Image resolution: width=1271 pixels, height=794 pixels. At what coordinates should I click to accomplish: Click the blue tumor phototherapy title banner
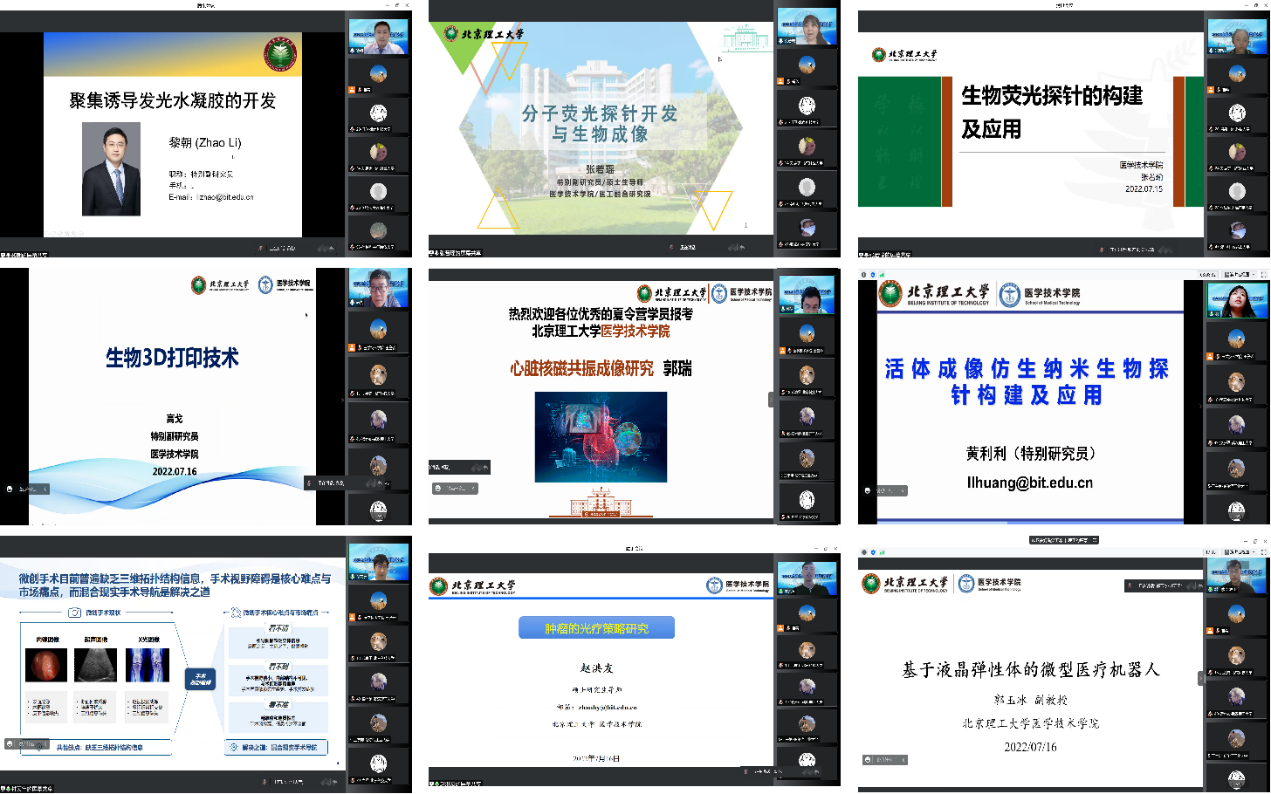coord(596,628)
